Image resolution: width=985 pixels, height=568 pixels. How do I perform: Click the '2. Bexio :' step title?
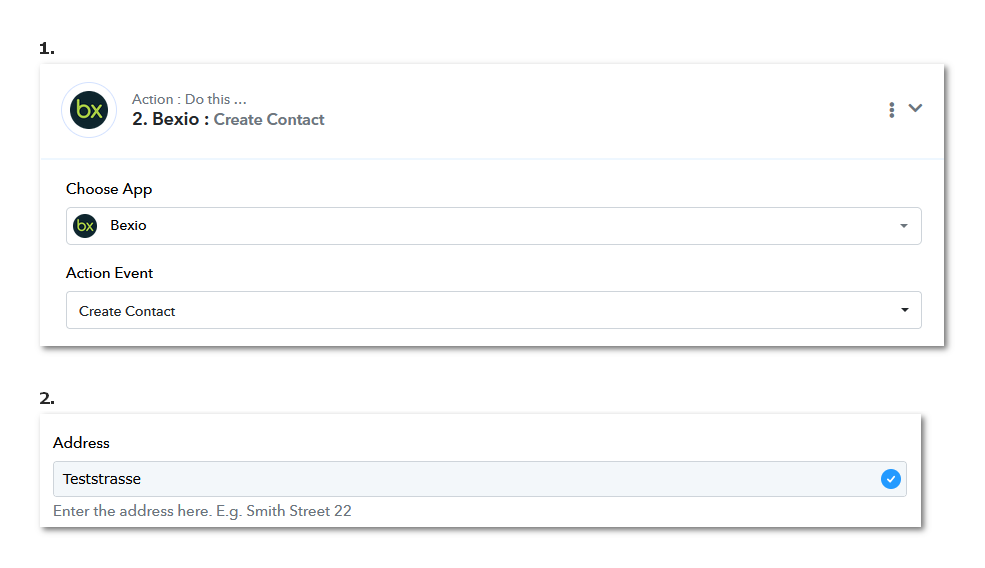click(170, 119)
